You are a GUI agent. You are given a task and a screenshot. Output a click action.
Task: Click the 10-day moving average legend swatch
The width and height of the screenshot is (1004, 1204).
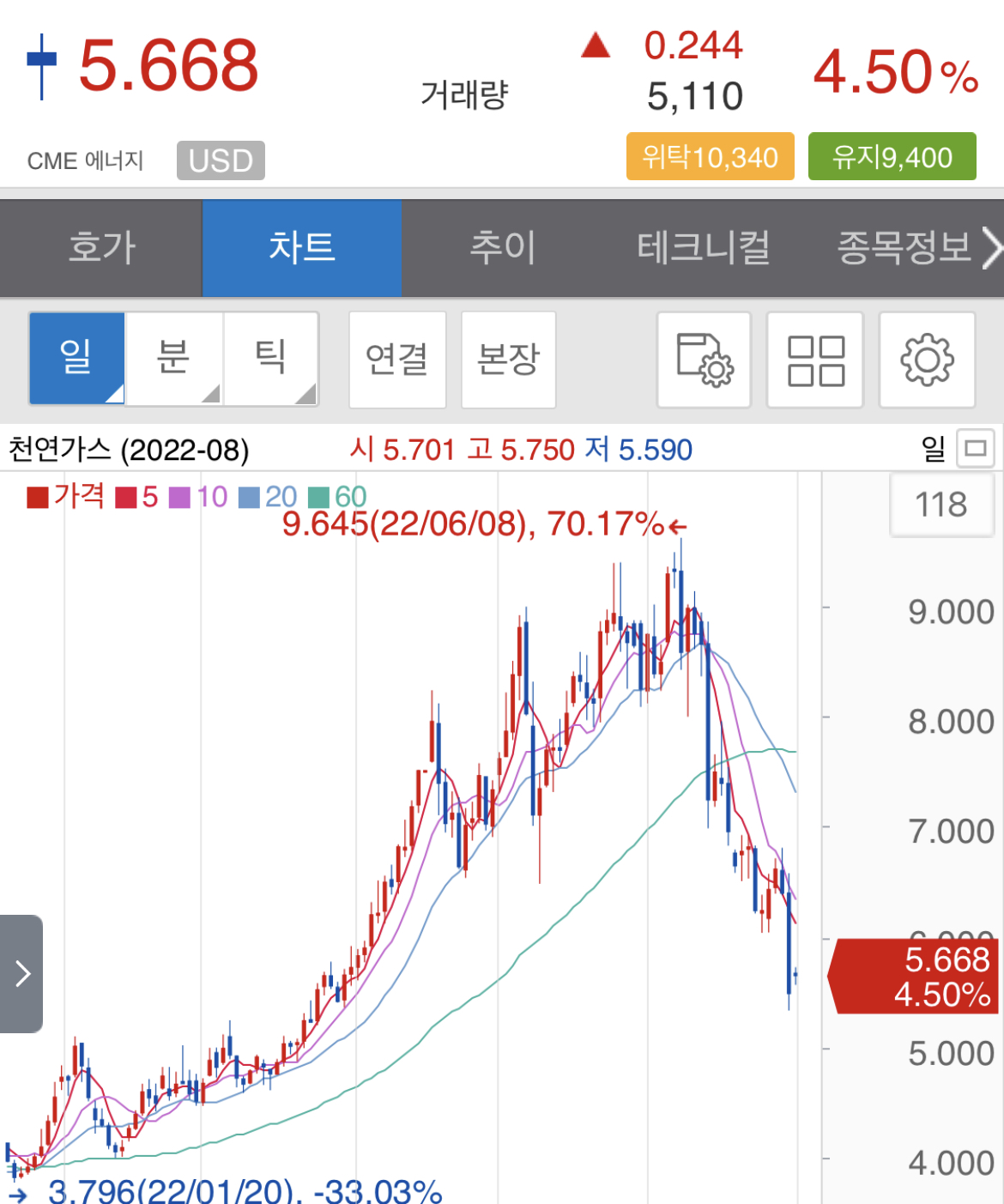pos(179,498)
